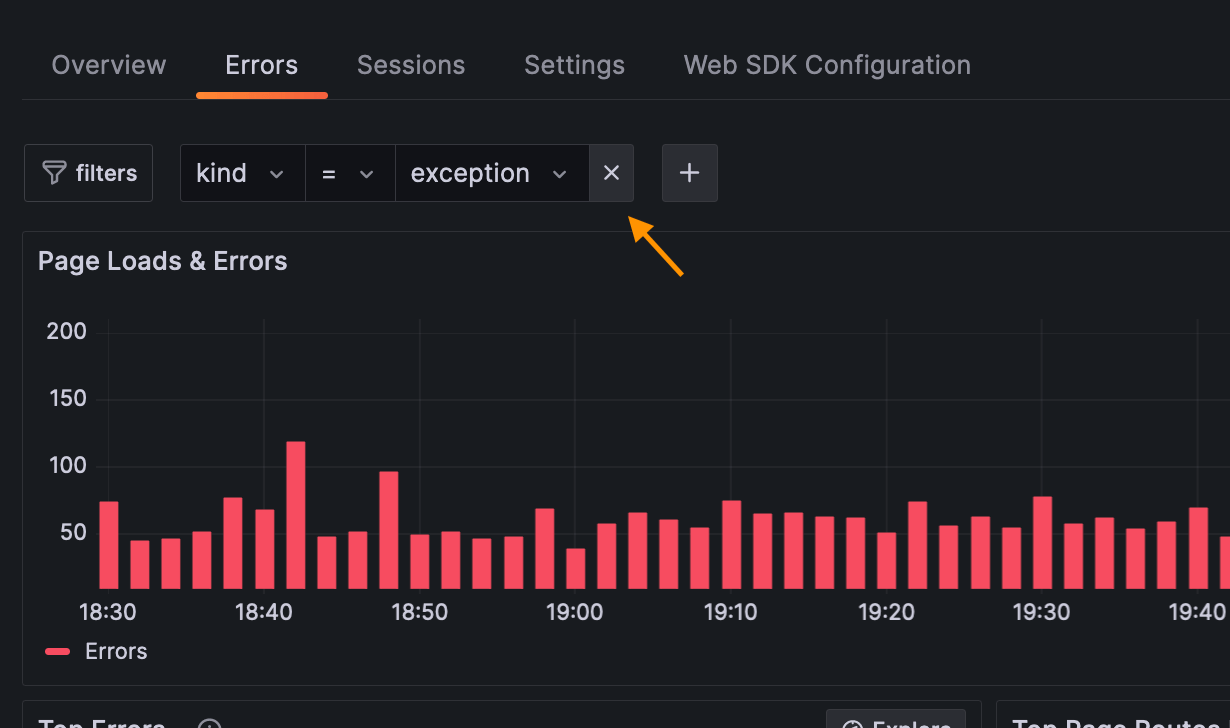Click the error bar at 18:30
1230x728 pixels.
pyautogui.click(x=109, y=545)
